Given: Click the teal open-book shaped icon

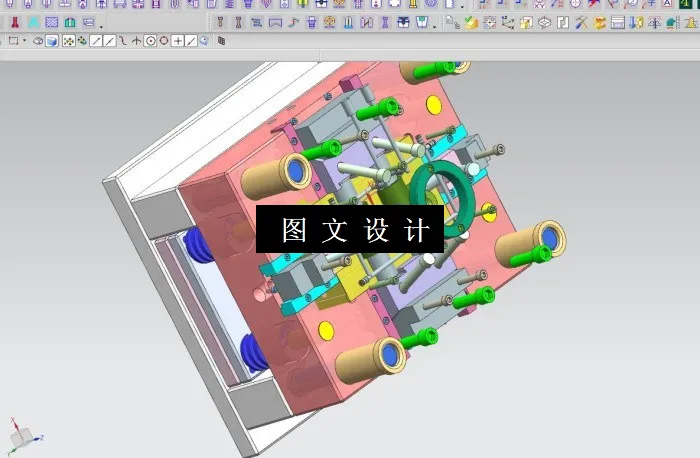Looking at the screenshot, I should click(70, 22).
